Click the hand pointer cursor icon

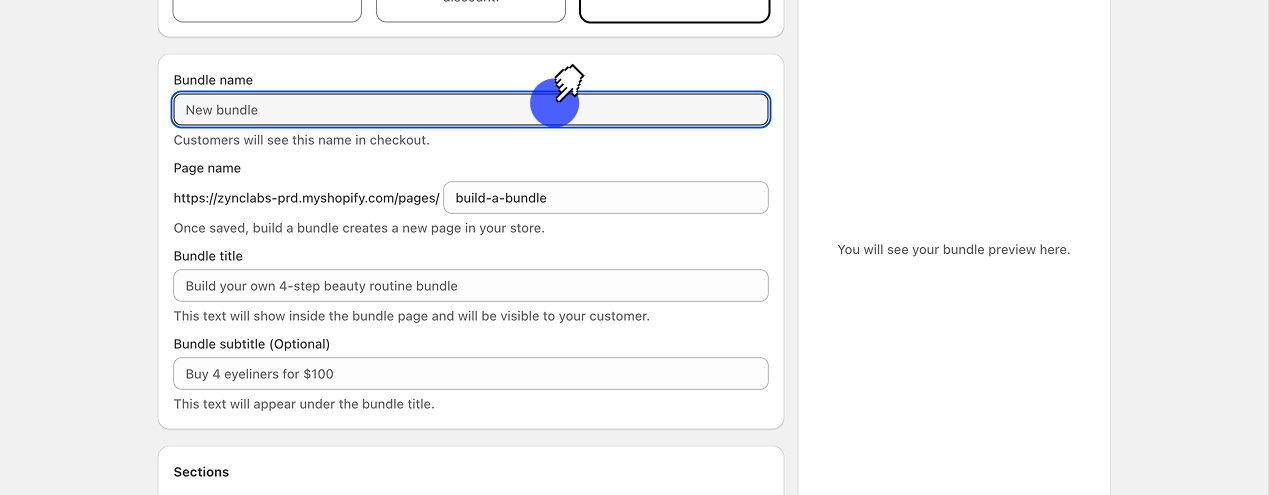(x=569, y=82)
